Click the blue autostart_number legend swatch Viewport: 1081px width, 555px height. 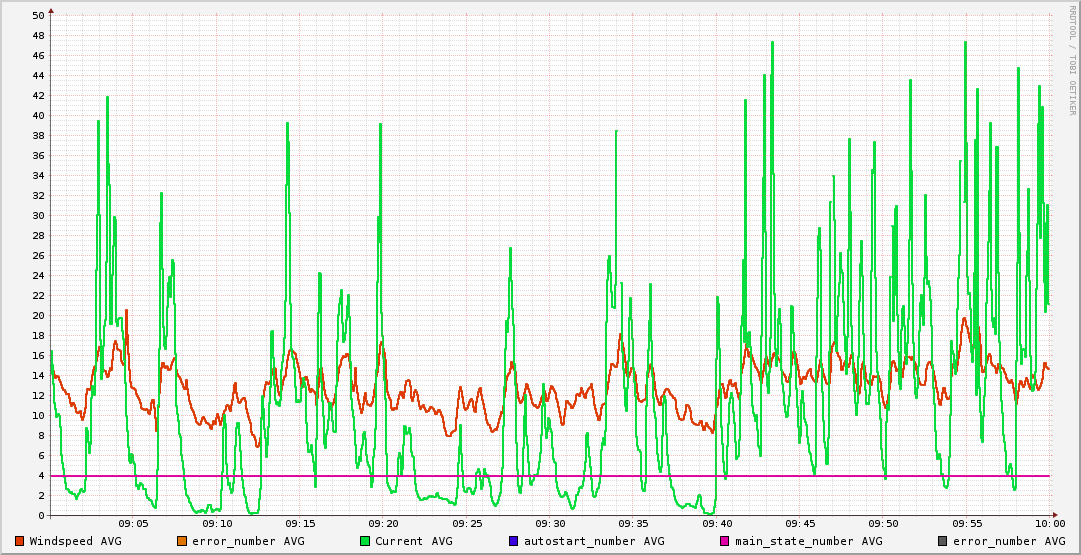513,541
